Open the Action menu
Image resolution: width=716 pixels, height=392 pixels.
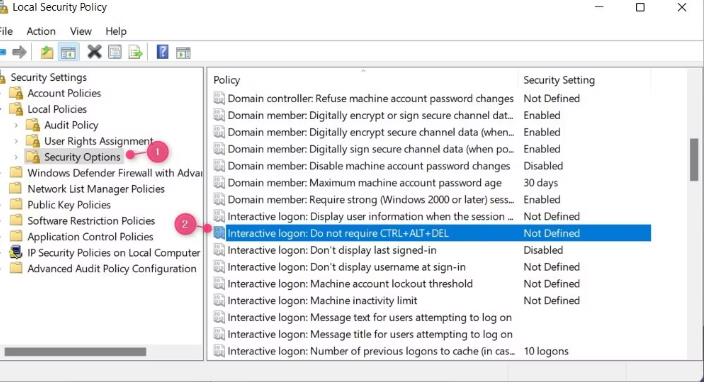(x=41, y=31)
